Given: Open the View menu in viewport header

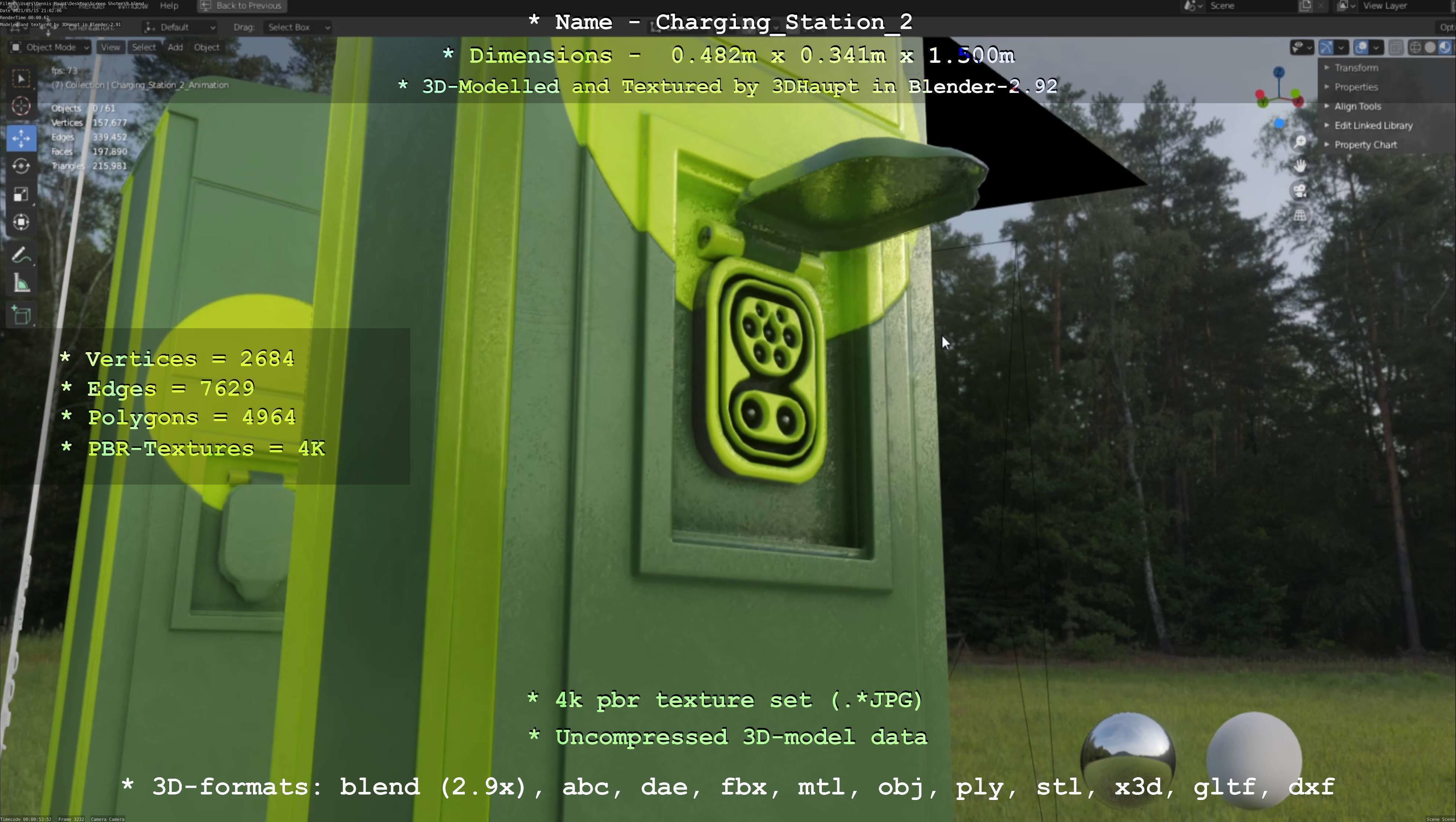Looking at the screenshot, I should [x=110, y=47].
